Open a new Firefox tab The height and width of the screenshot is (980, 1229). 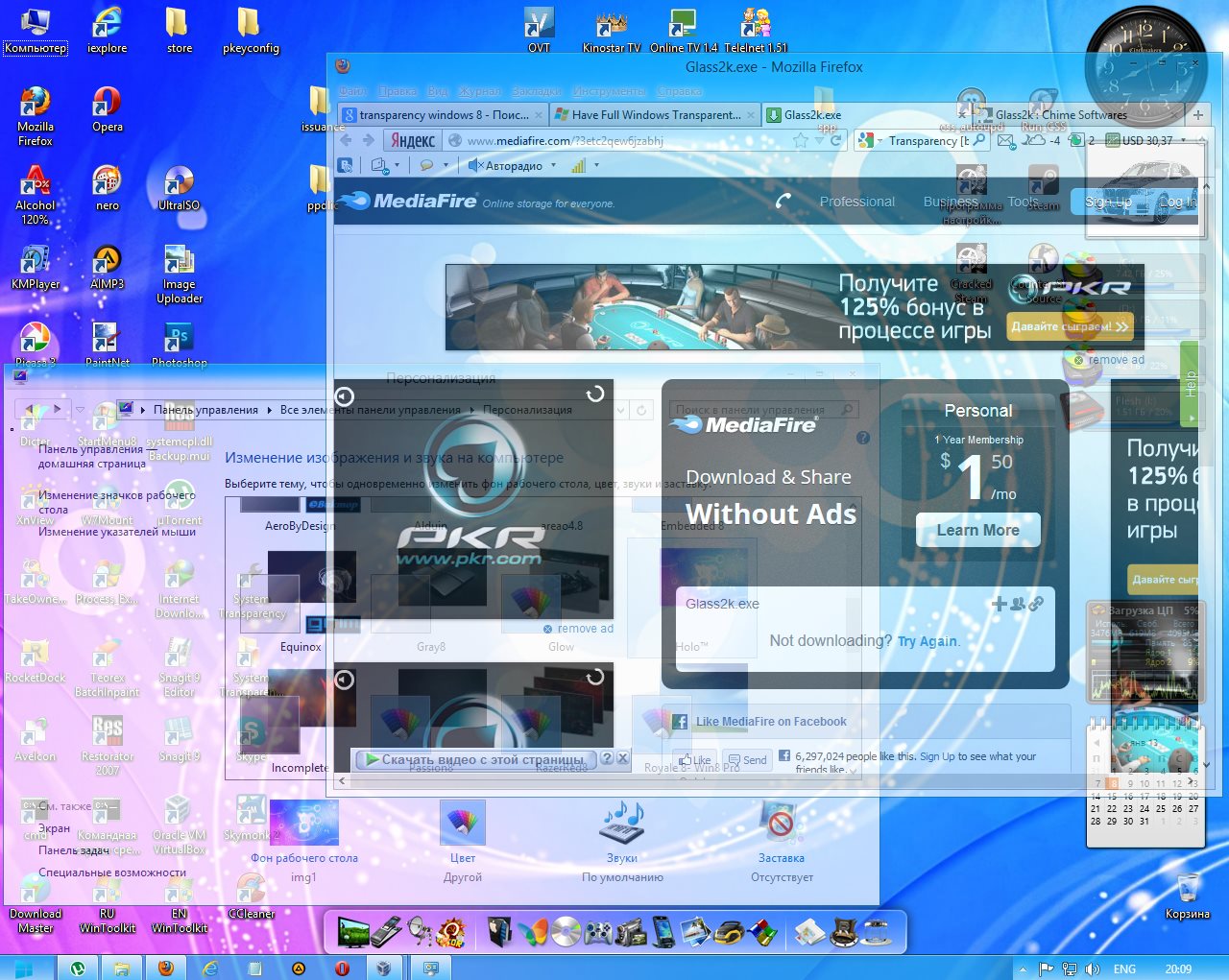pyautogui.click(x=1197, y=114)
